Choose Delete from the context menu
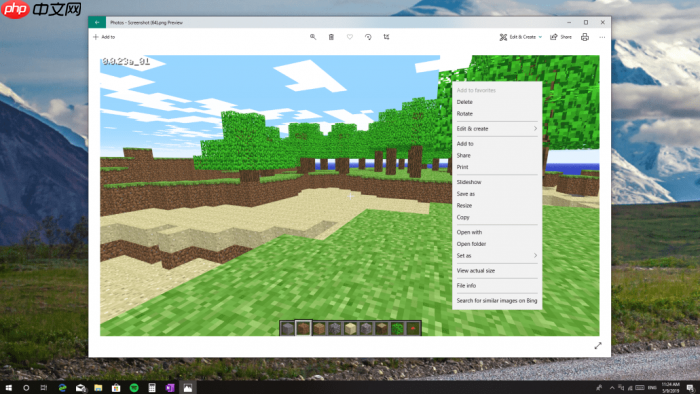 click(x=497, y=102)
